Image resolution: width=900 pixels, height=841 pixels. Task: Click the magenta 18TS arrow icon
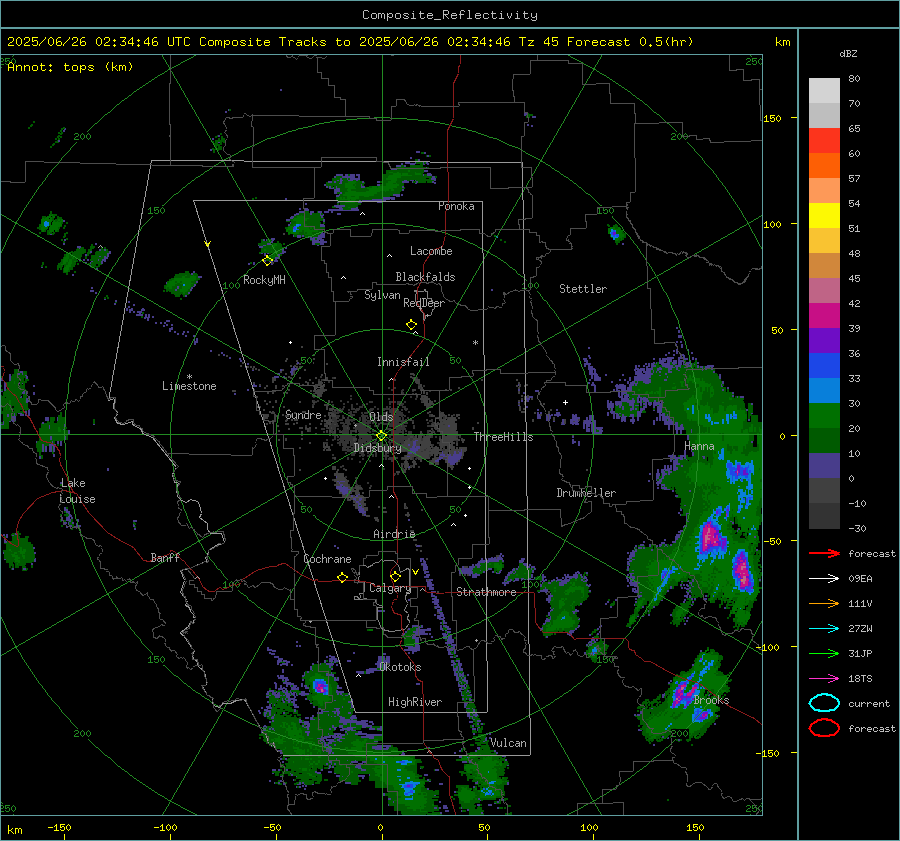pos(824,679)
